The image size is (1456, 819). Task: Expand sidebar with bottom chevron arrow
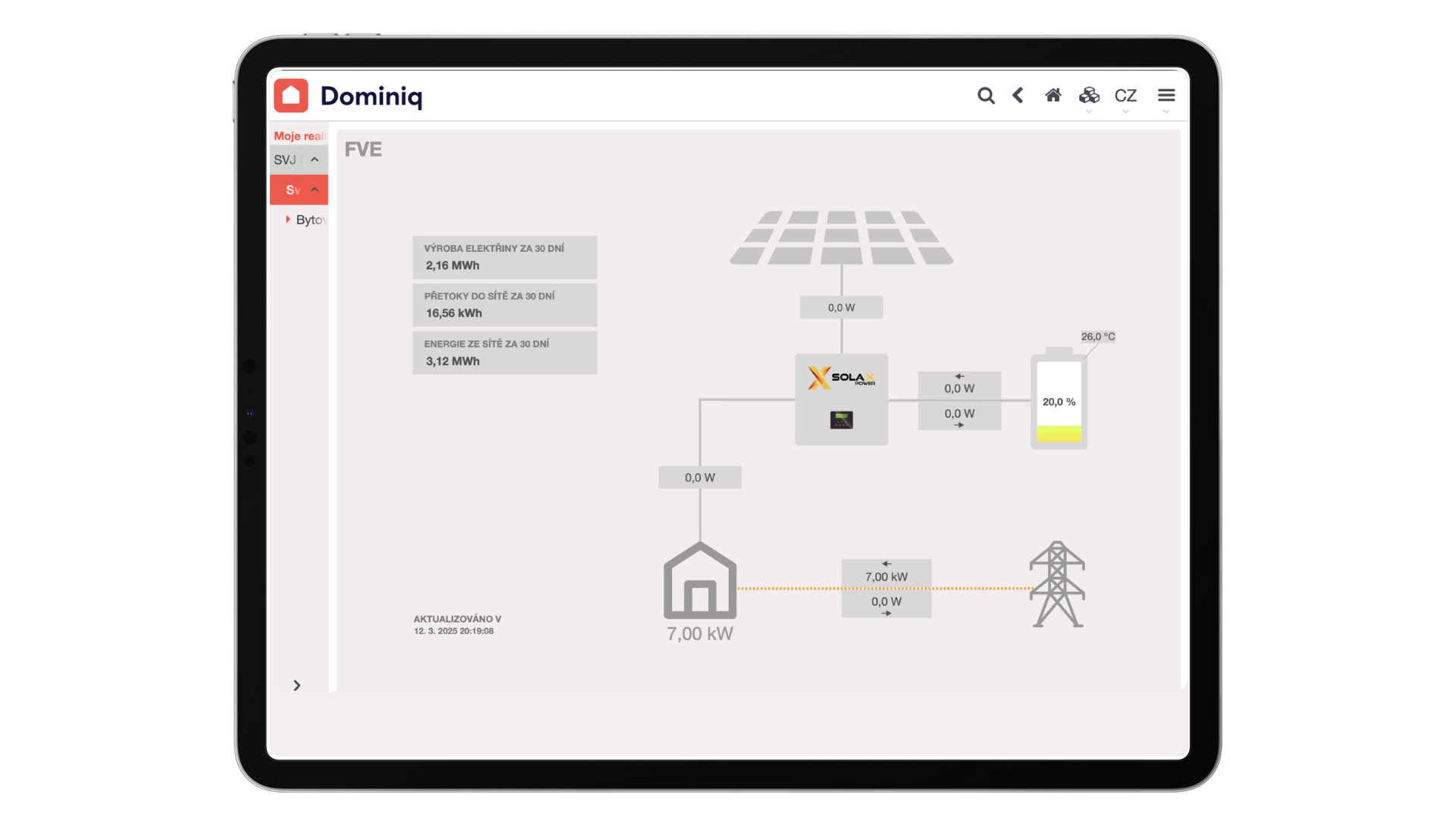[x=297, y=686]
